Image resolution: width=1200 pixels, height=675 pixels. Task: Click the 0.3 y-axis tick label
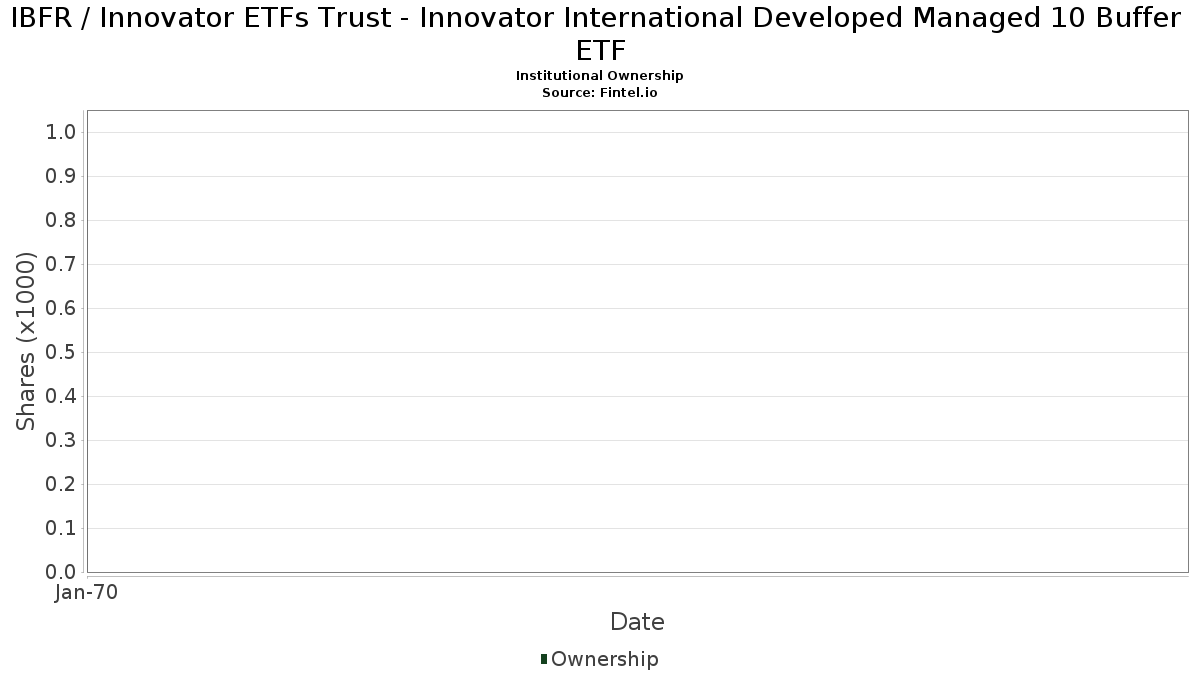(62, 441)
